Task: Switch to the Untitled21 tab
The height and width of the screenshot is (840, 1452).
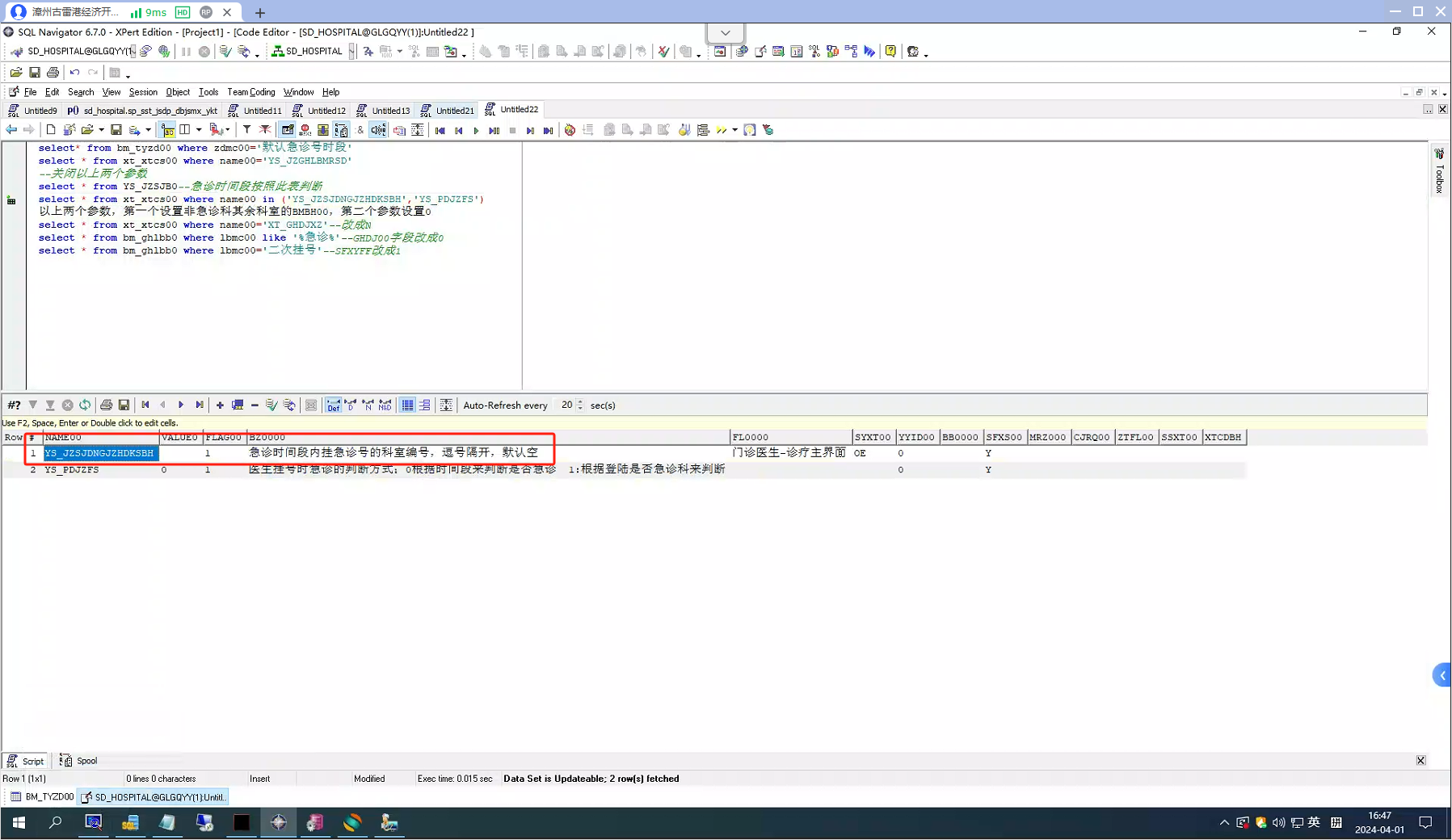Action: [x=454, y=110]
